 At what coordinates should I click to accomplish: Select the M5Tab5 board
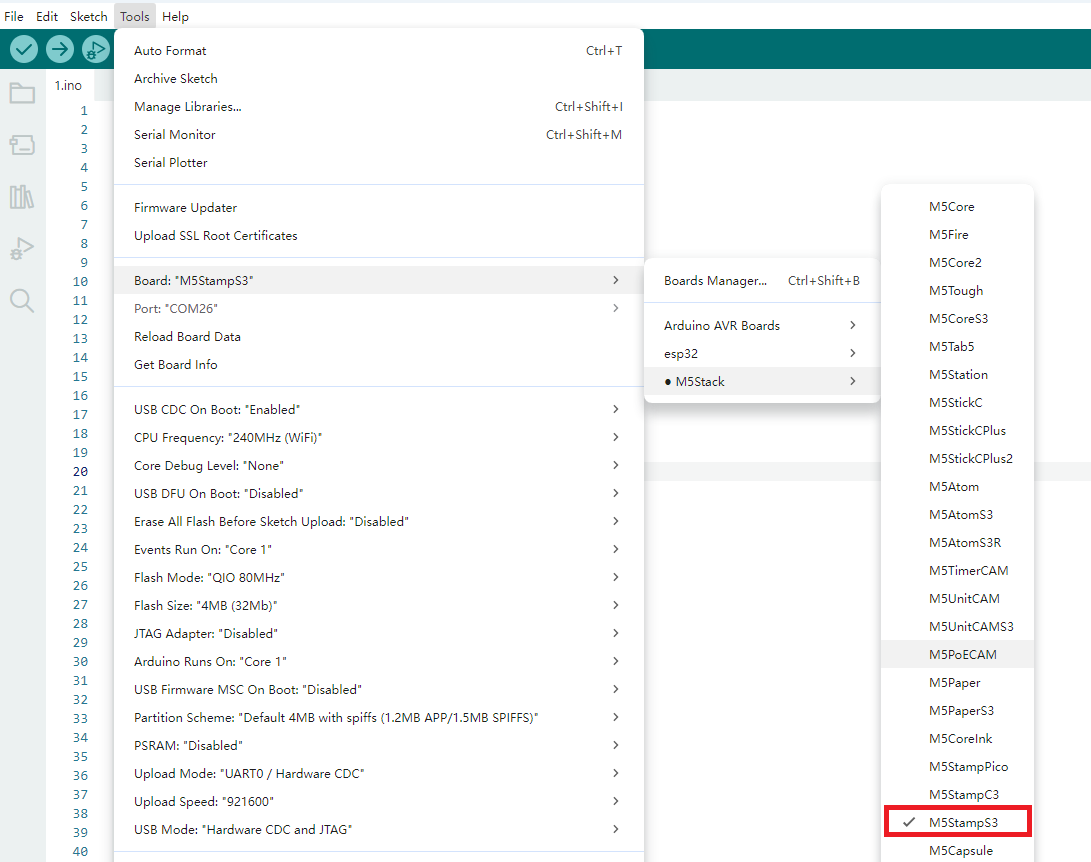pos(957,346)
